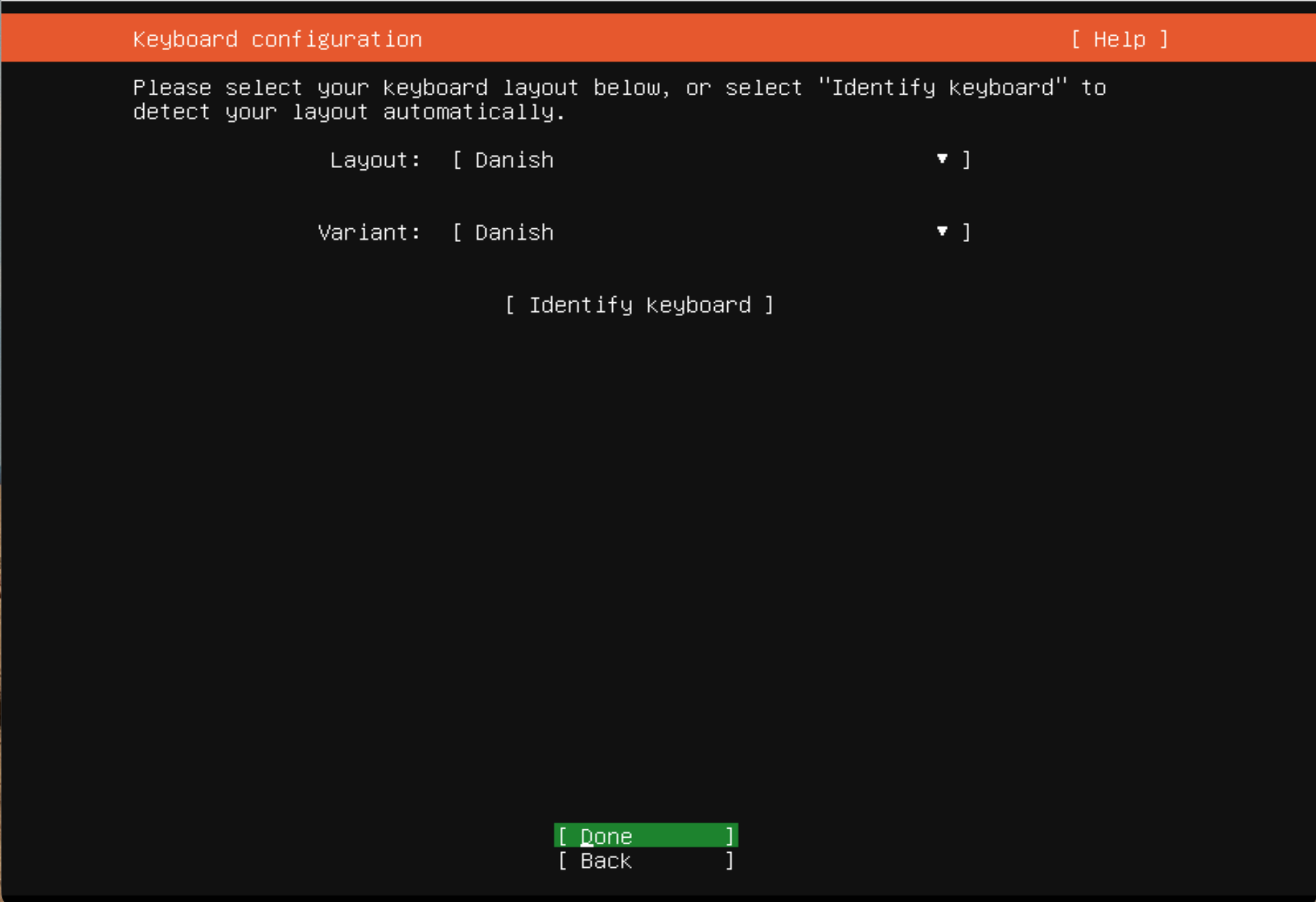Click the quoted "Identify keyboard" text in instructions
The image size is (1316, 902).
942,88
